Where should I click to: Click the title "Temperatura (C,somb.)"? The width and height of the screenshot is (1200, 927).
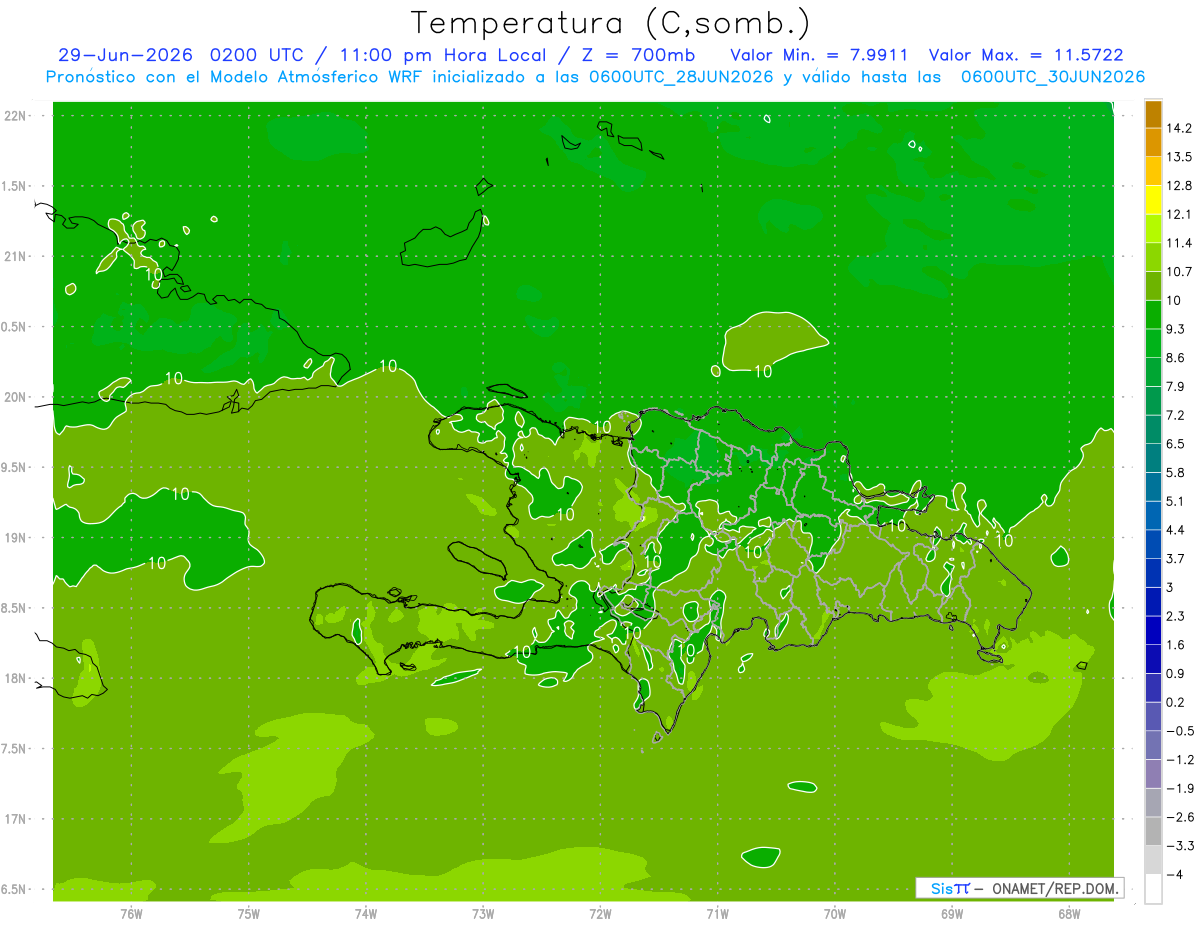point(611,24)
